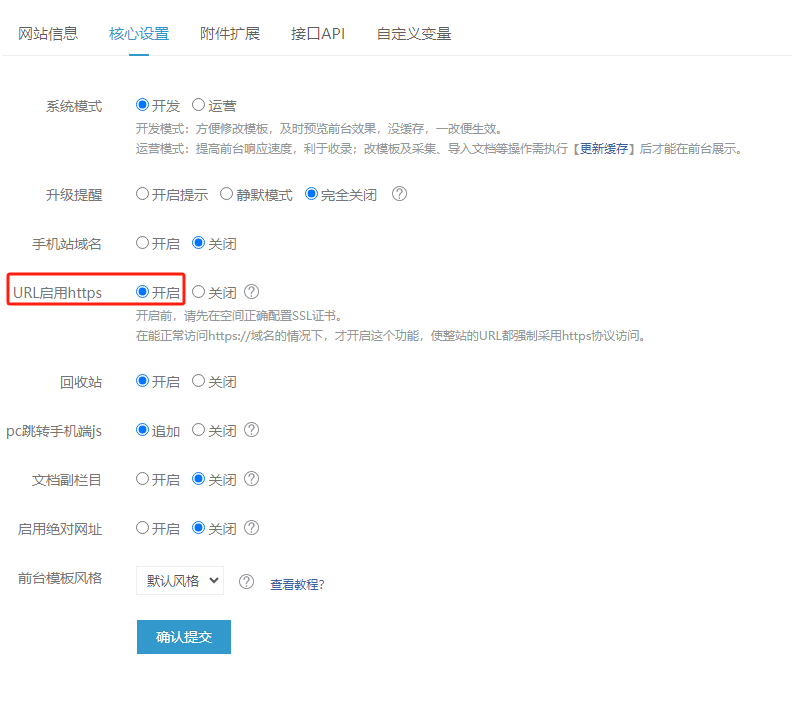
Task: Turn off 回收站 via 关闭 radio
Action: pos(199,381)
